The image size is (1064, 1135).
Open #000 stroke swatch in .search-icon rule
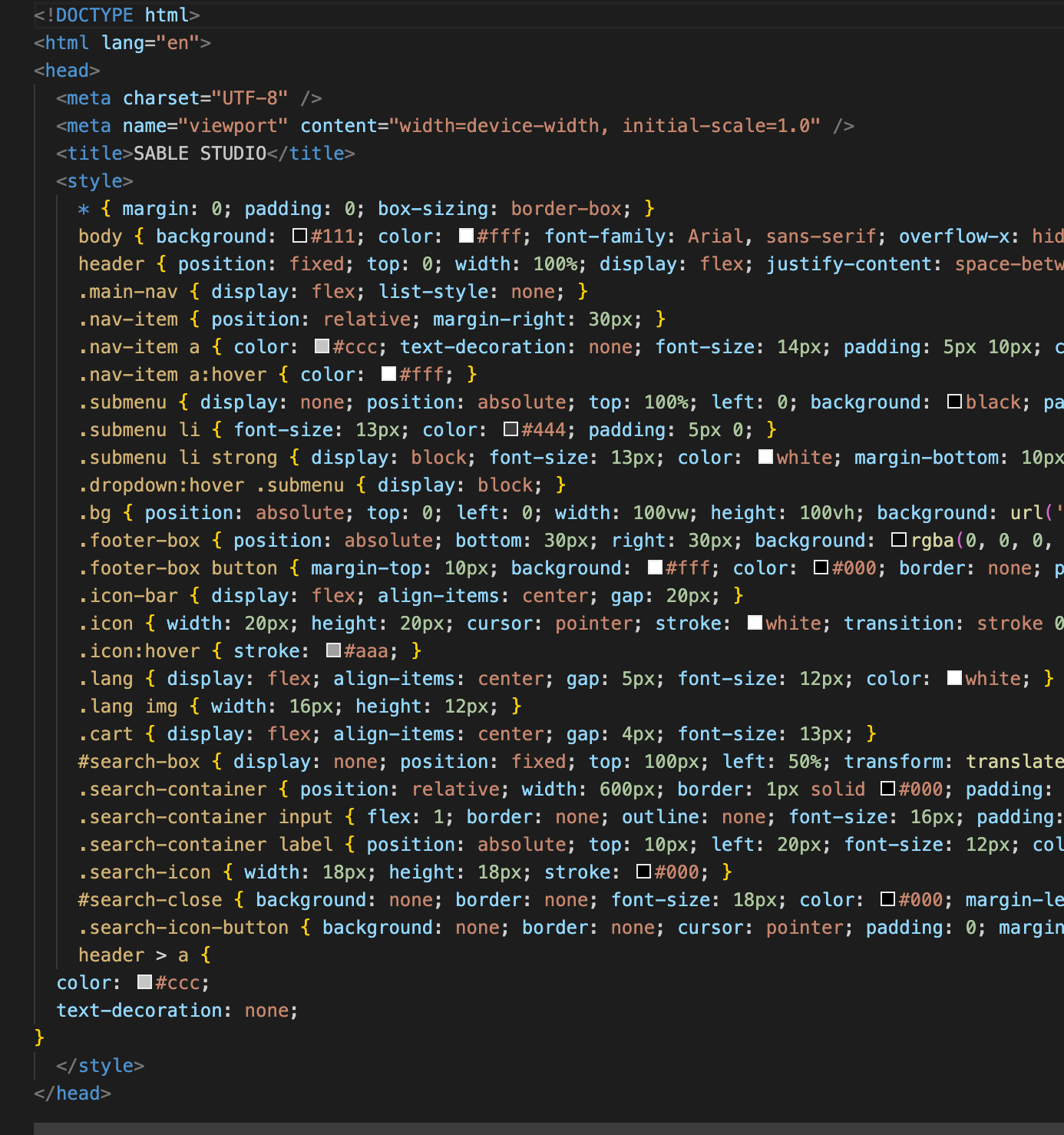pyautogui.click(x=644, y=872)
